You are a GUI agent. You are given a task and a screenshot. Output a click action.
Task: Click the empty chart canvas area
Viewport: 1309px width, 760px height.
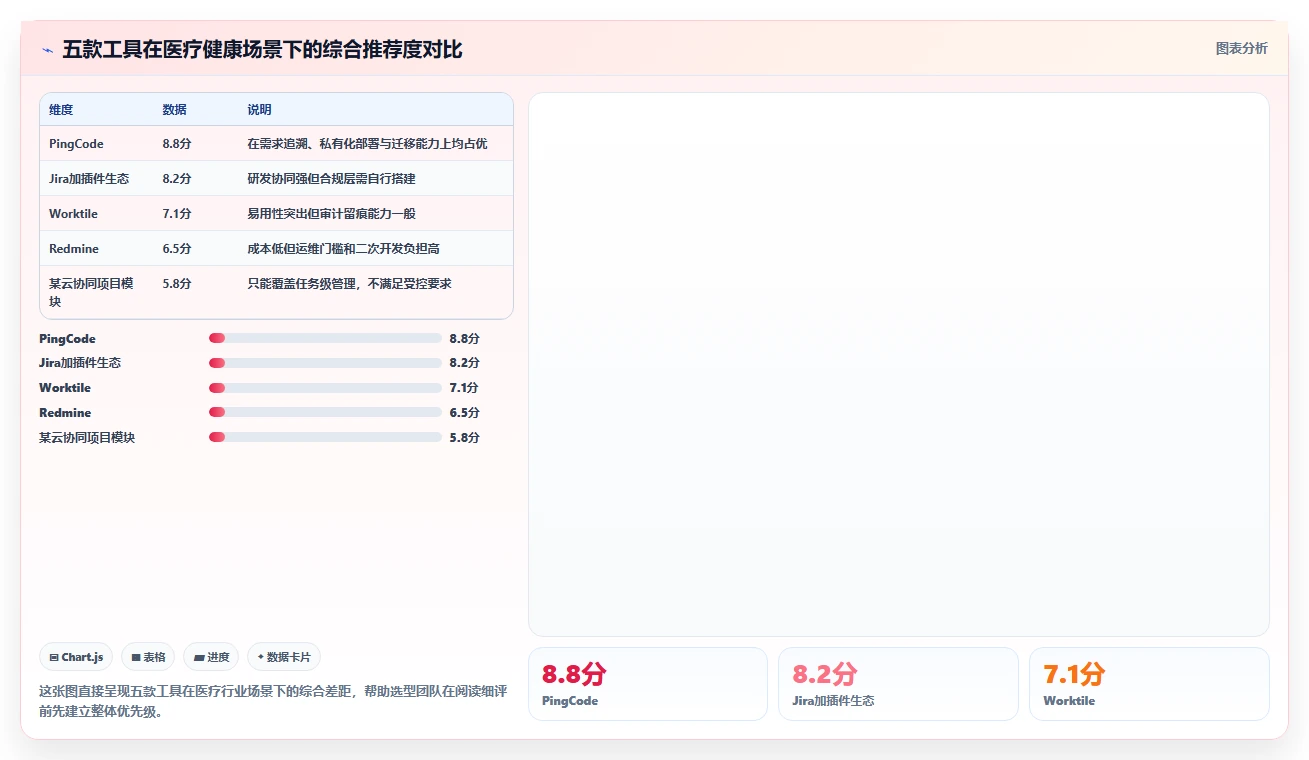(898, 364)
